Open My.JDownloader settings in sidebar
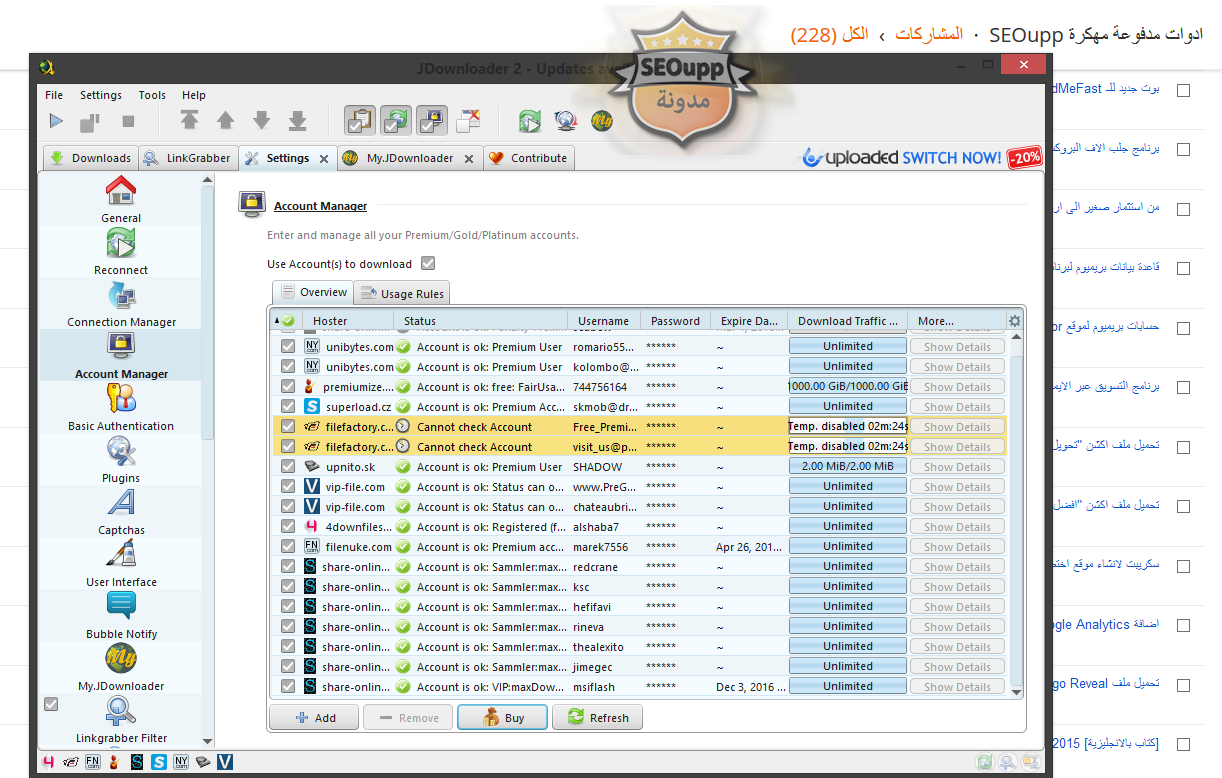 121,668
